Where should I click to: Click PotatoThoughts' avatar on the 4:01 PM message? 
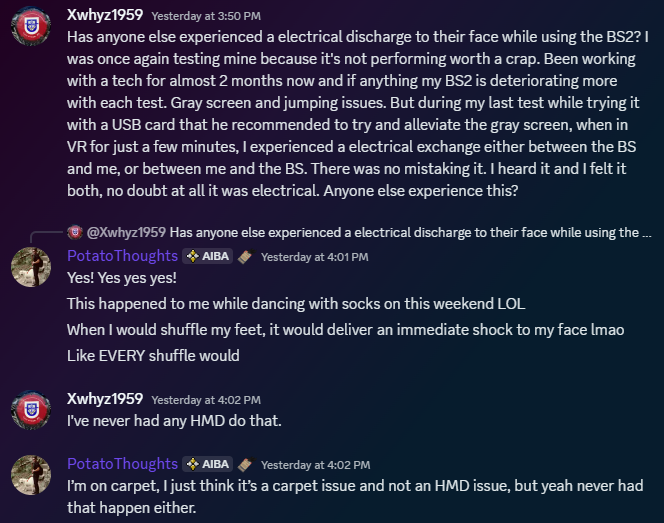click(x=31, y=267)
